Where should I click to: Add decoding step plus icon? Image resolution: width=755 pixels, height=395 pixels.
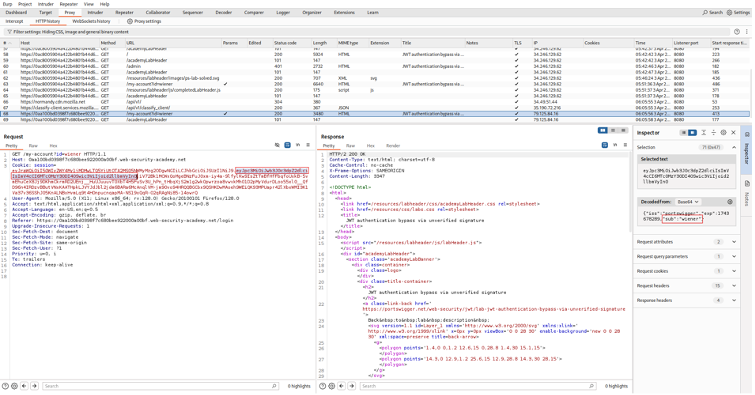[730, 202]
